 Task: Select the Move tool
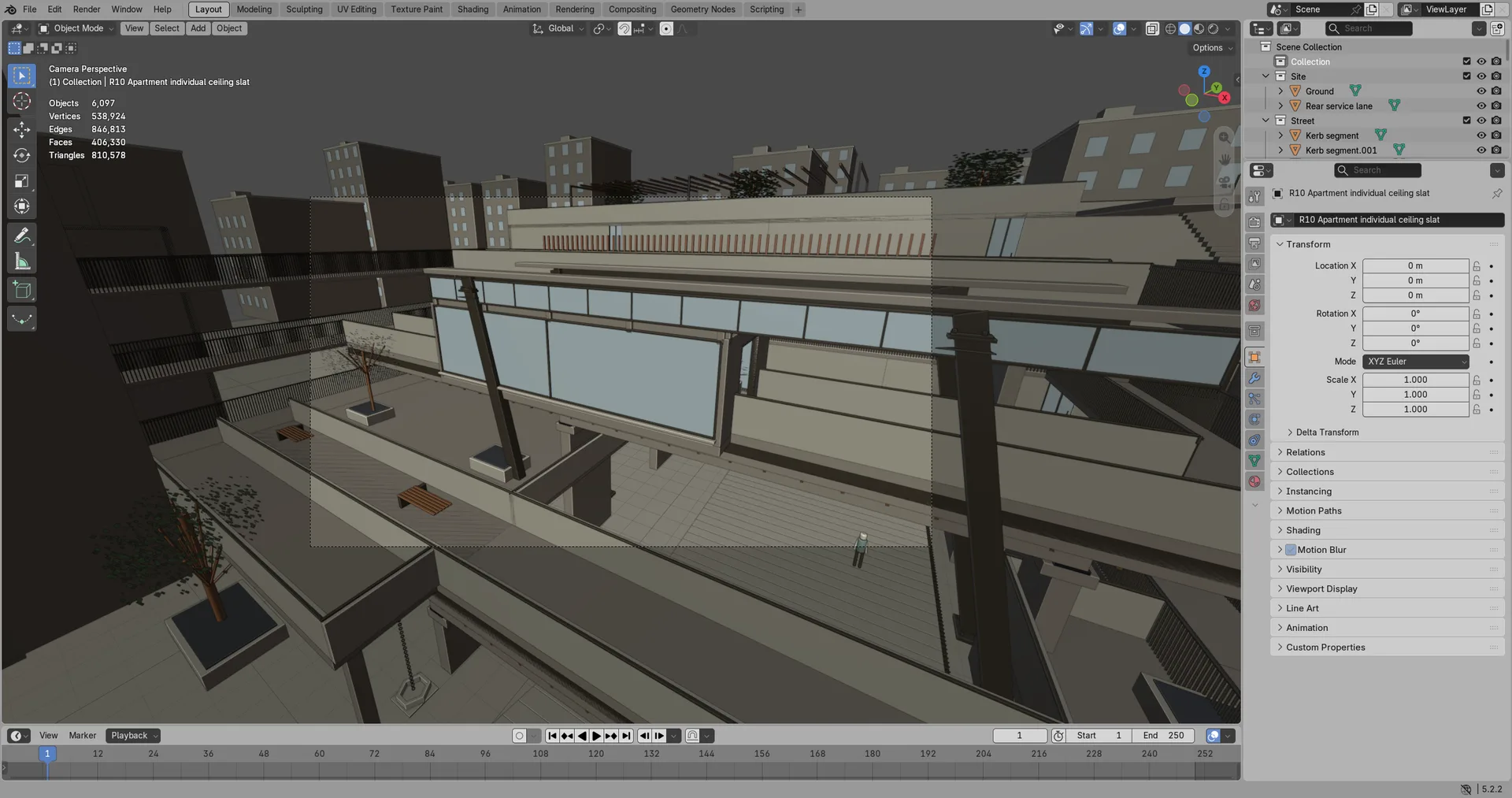tap(22, 129)
